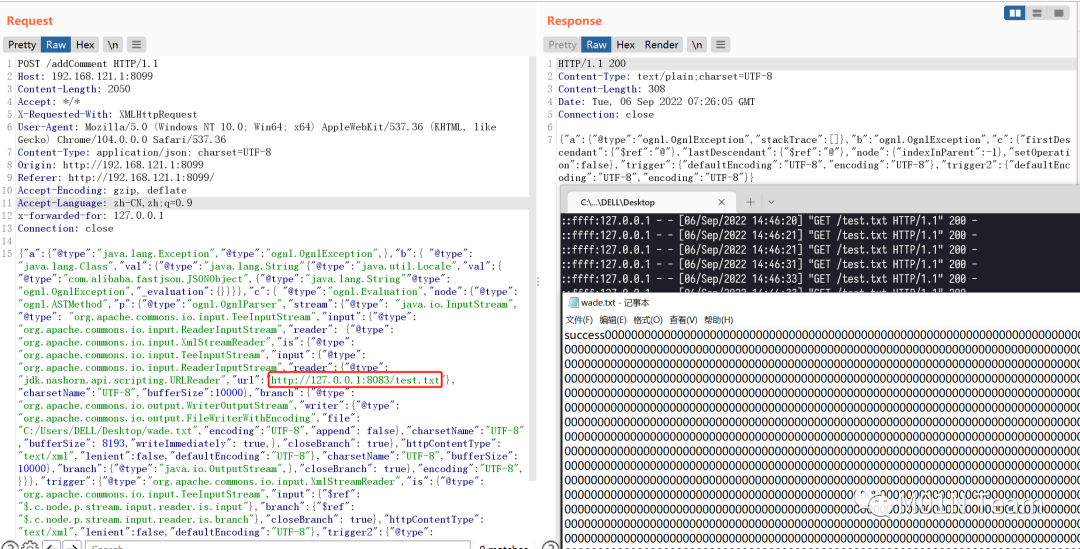
Task: Open the 帮助(H) menu in Notepad
Action: pyautogui.click(x=718, y=320)
